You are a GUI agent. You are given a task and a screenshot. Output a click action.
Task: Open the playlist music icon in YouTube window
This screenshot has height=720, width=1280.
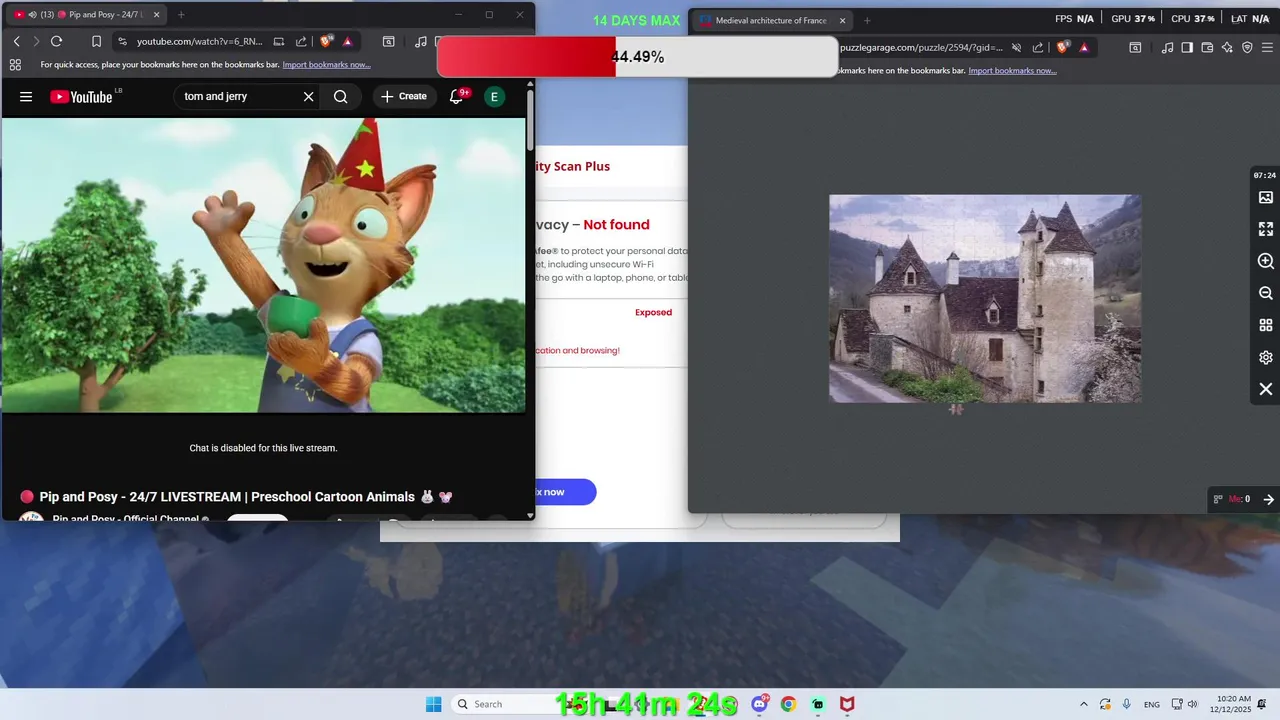point(421,41)
